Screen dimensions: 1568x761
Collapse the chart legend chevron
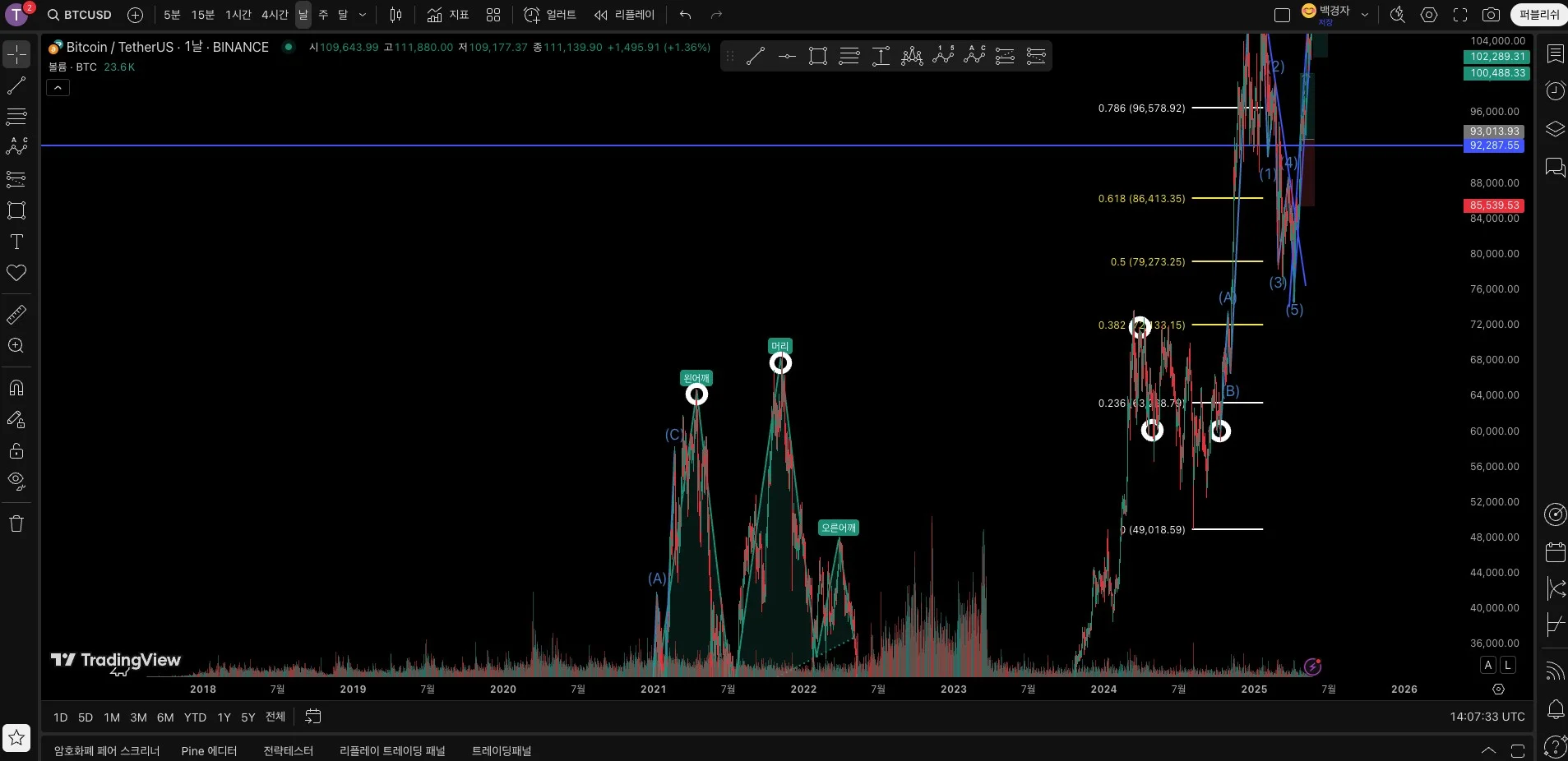point(58,88)
